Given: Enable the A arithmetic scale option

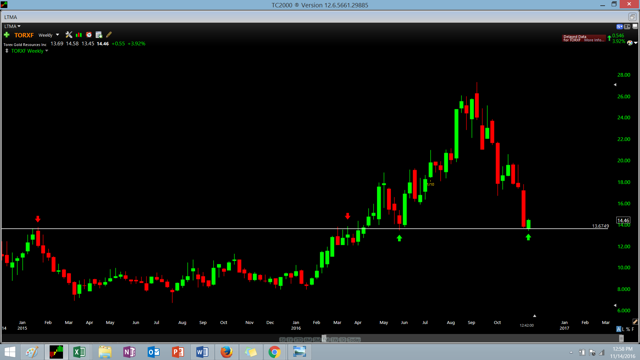Looking at the screenshot, I should [x=619, y=329].
